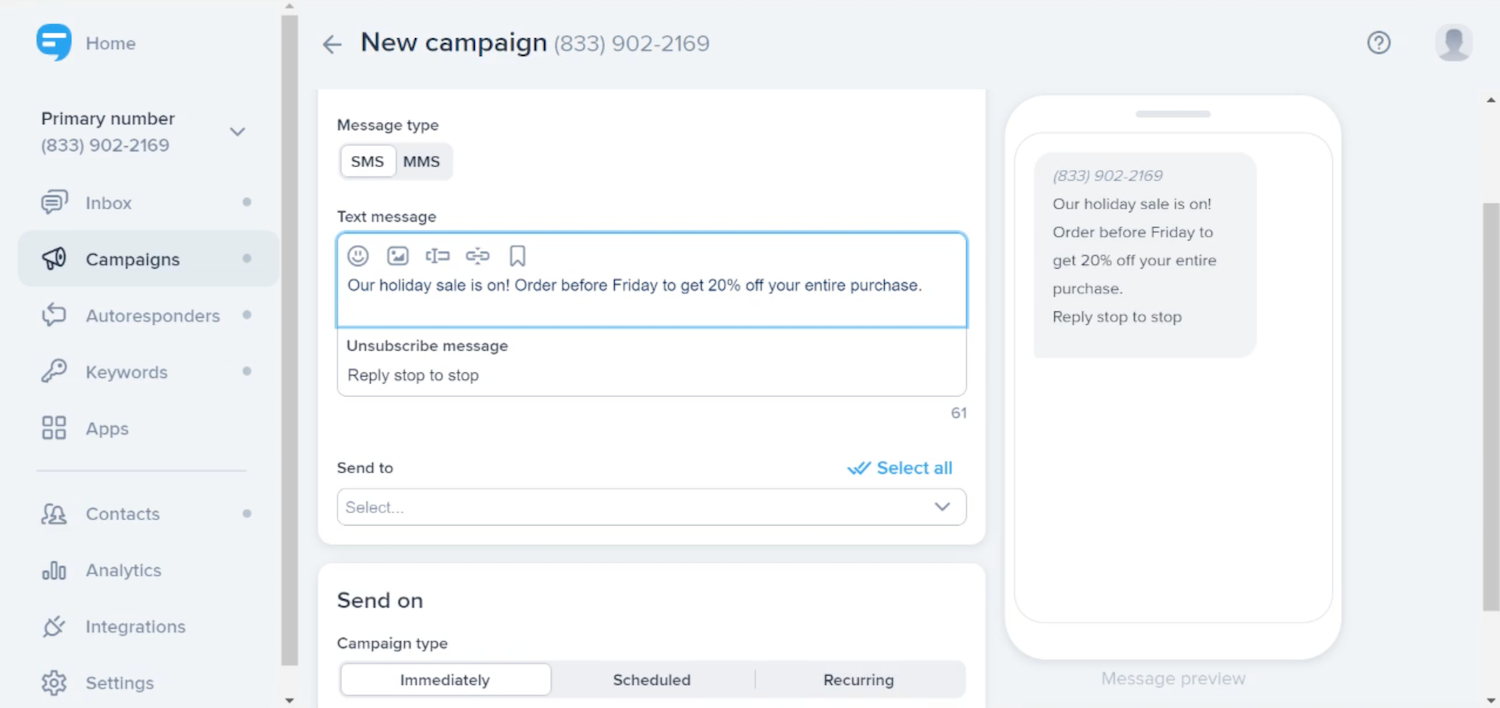Go back using the arrow beside New campaign
Image resolution: width=1500 pixels, height=708 pixels.
click(332, 44)
